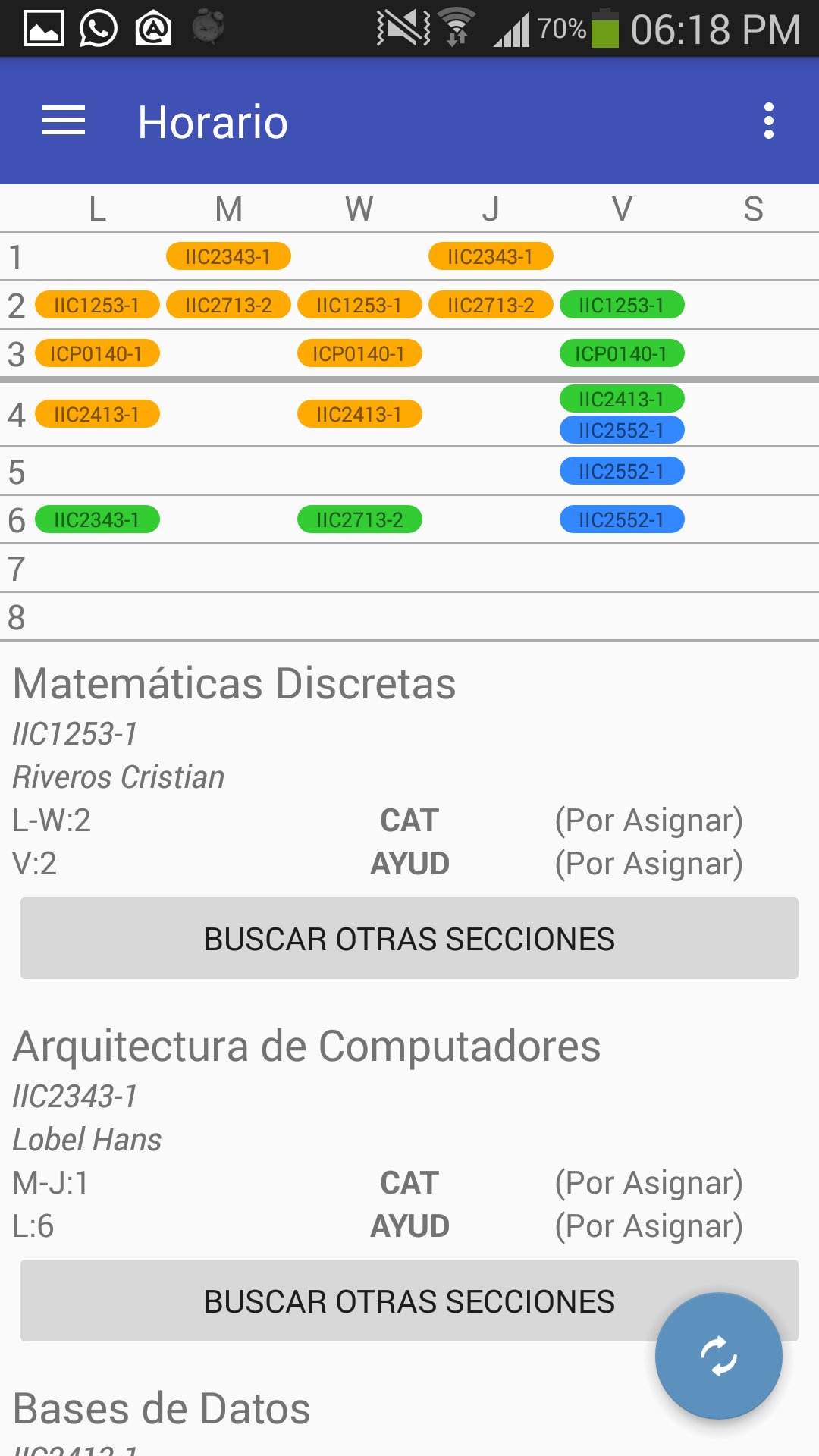Select blue IIC2552-1 chip in row 5

622,471
